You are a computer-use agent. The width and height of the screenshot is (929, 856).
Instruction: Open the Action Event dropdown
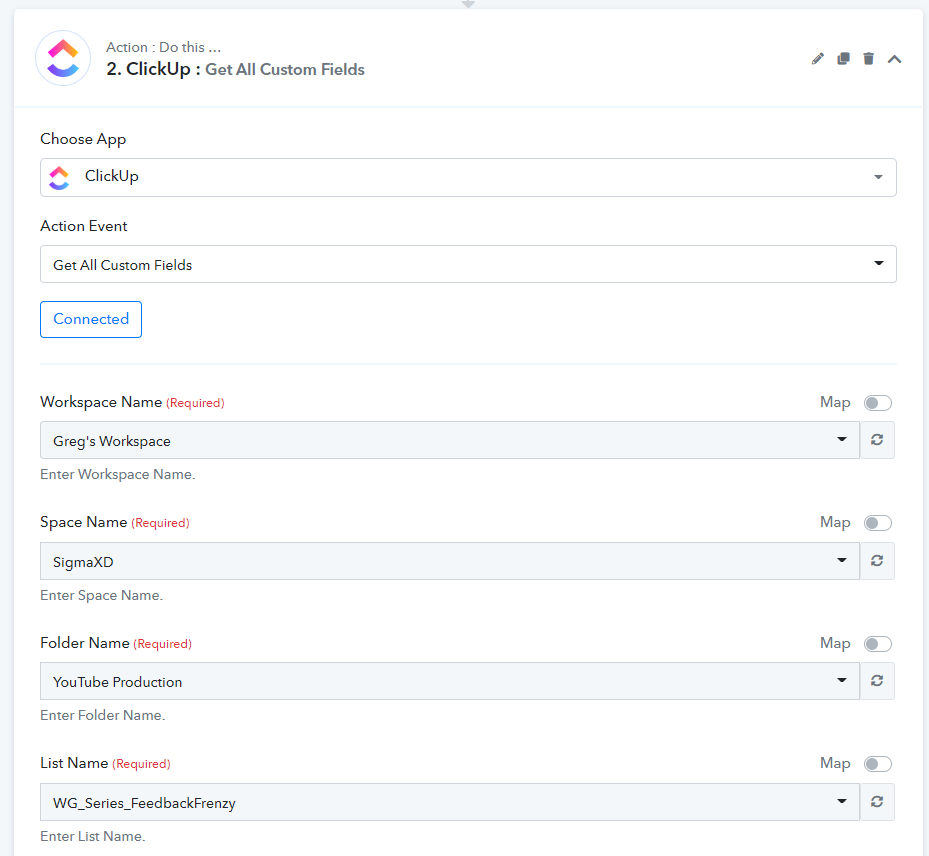click(468, 264)
